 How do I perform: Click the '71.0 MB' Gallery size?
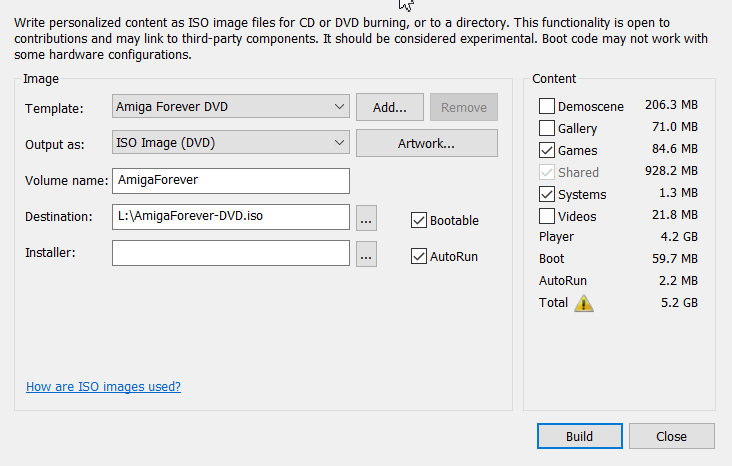[x=675, y=127]
